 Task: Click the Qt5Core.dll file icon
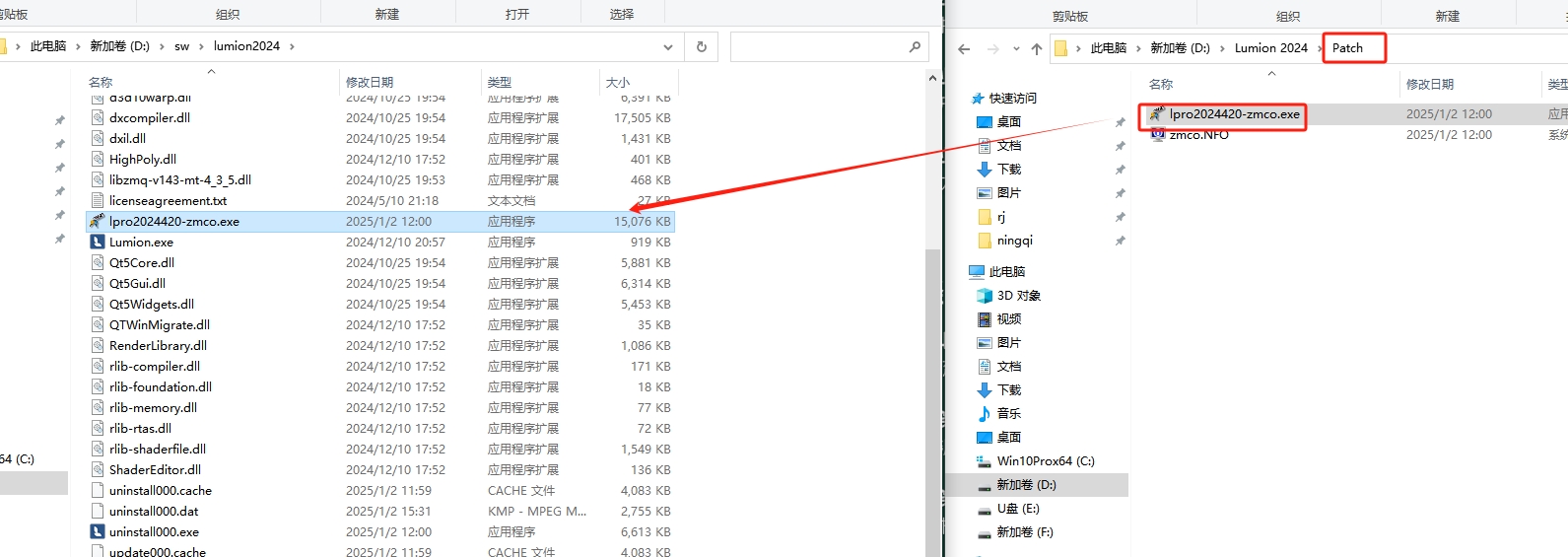98,262
